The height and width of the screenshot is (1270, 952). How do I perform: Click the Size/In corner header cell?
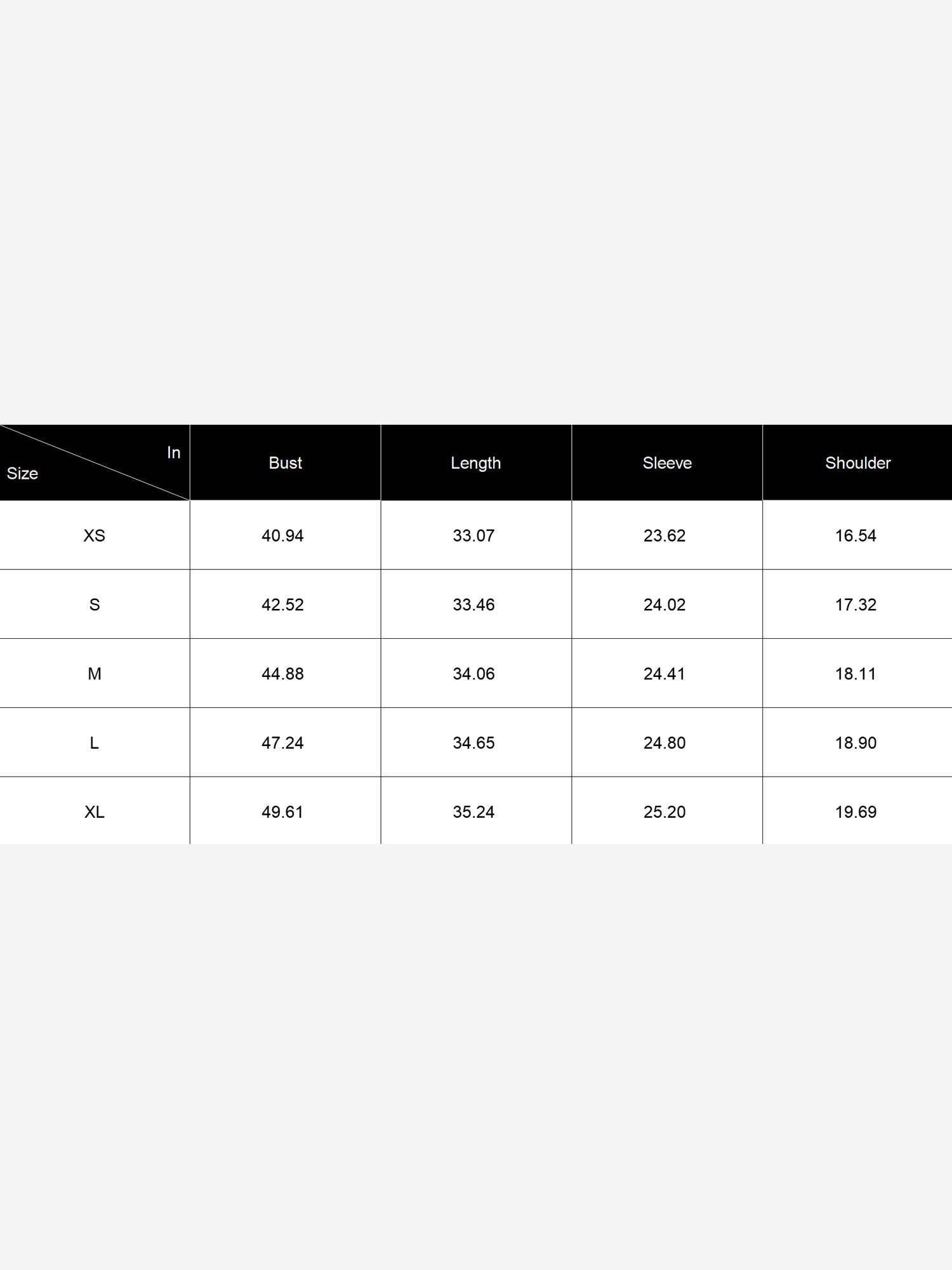pyautogui.click(x=95, y=463)
